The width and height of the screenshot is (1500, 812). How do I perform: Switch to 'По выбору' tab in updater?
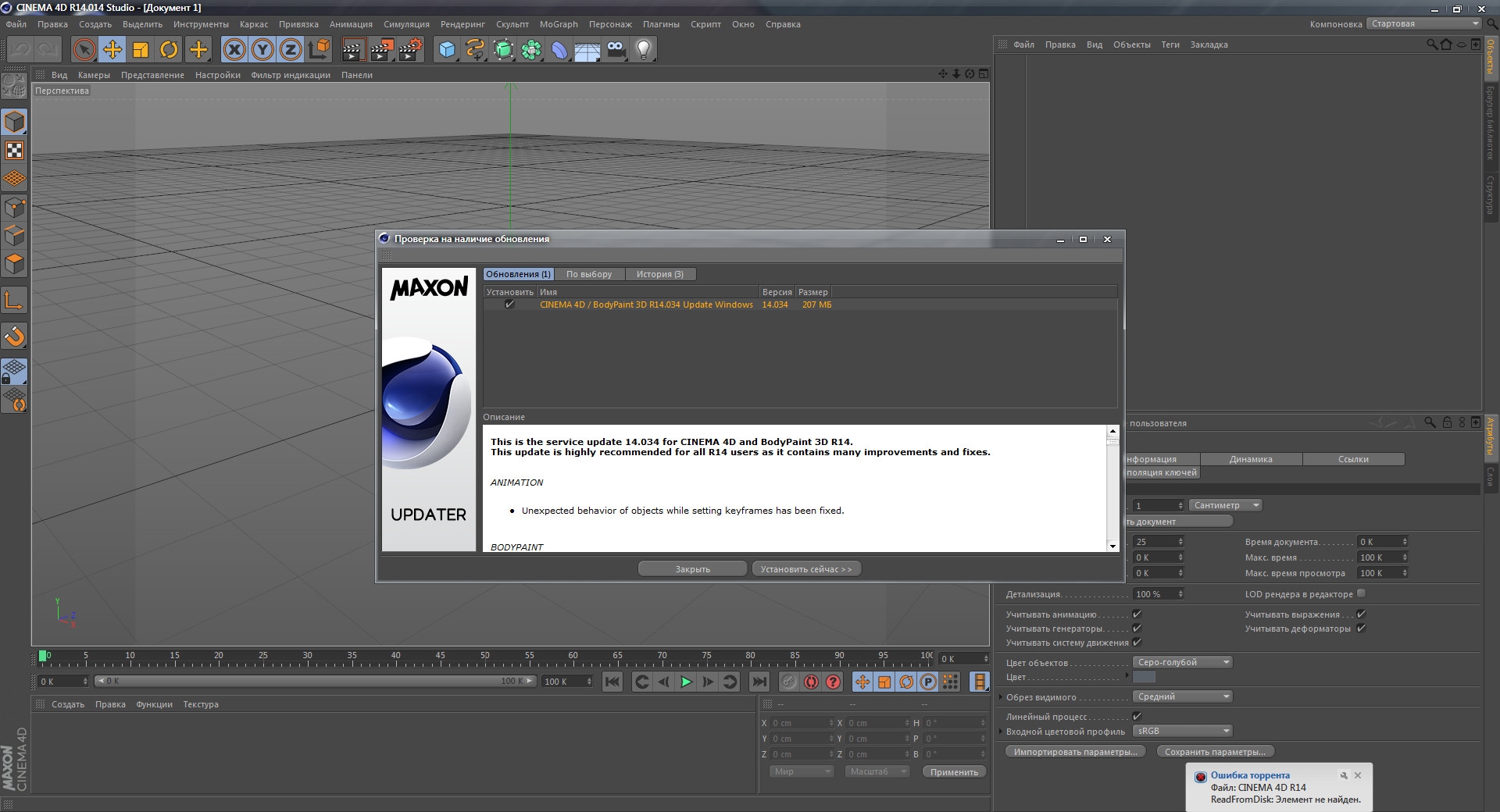pos(589,274)
